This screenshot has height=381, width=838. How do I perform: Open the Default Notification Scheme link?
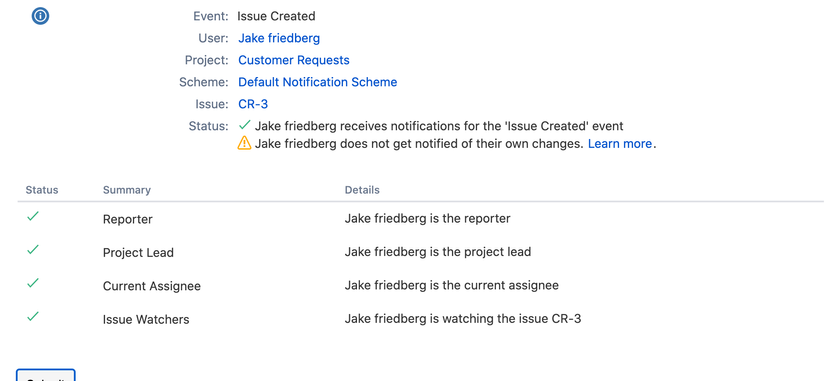(317, 82)
